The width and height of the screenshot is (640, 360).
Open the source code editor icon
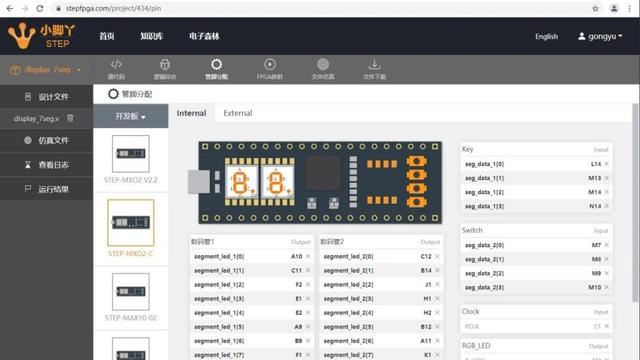pos(116,64)
